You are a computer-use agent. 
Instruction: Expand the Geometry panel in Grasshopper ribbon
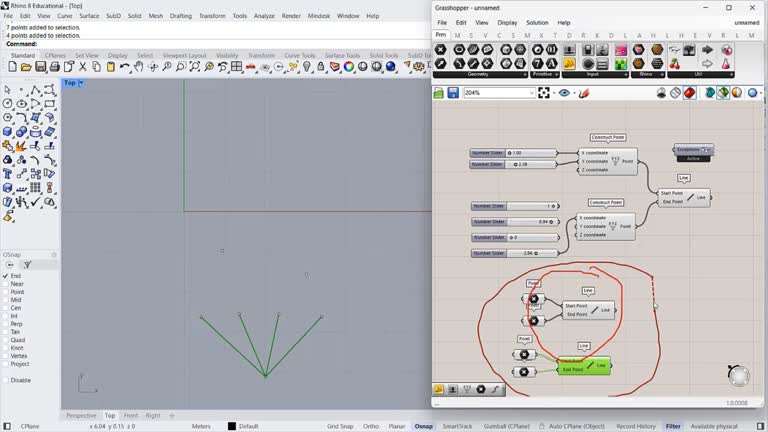tap(523, 74)
